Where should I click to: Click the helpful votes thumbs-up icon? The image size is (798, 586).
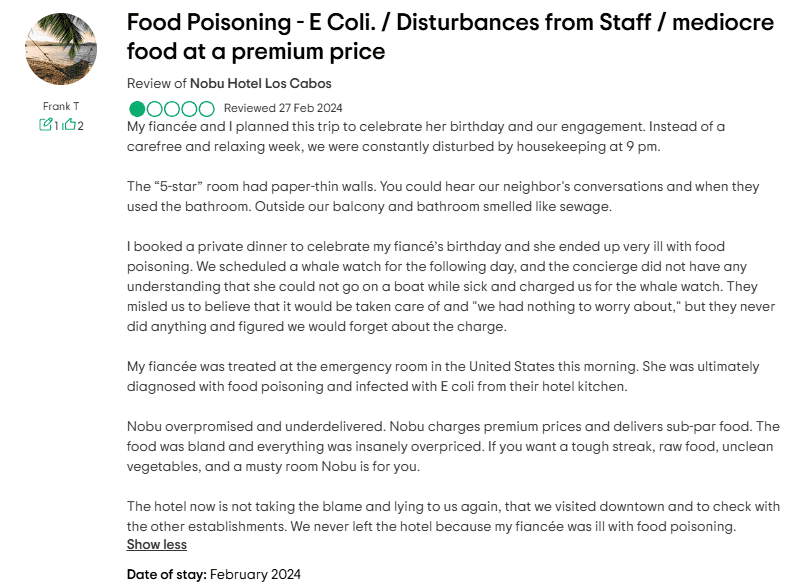[x=70, y=125]
